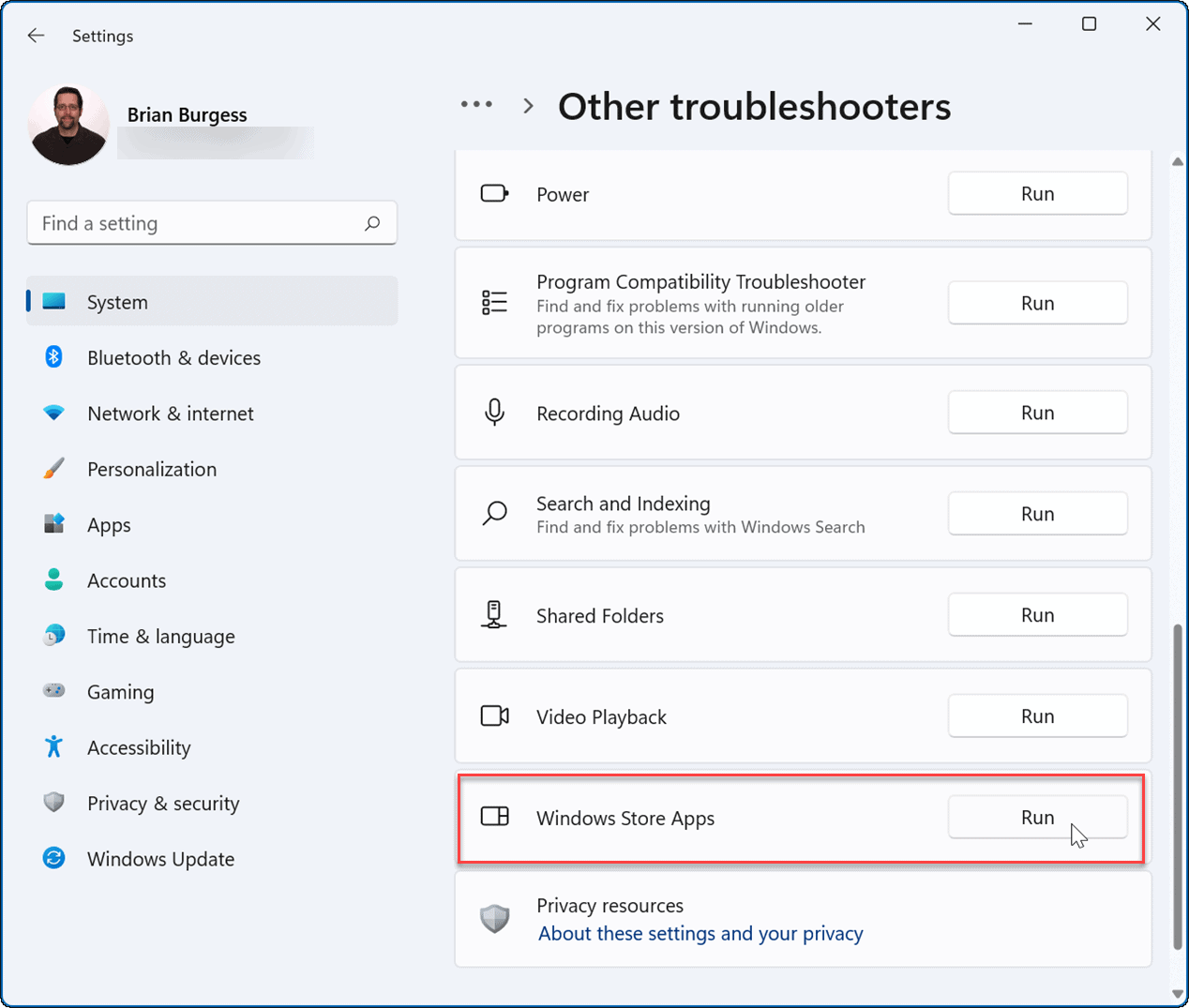Viewport: 1189px width, 1008px height.
Task: Go to Gaming settings
Action: click(x=212, y=691)
